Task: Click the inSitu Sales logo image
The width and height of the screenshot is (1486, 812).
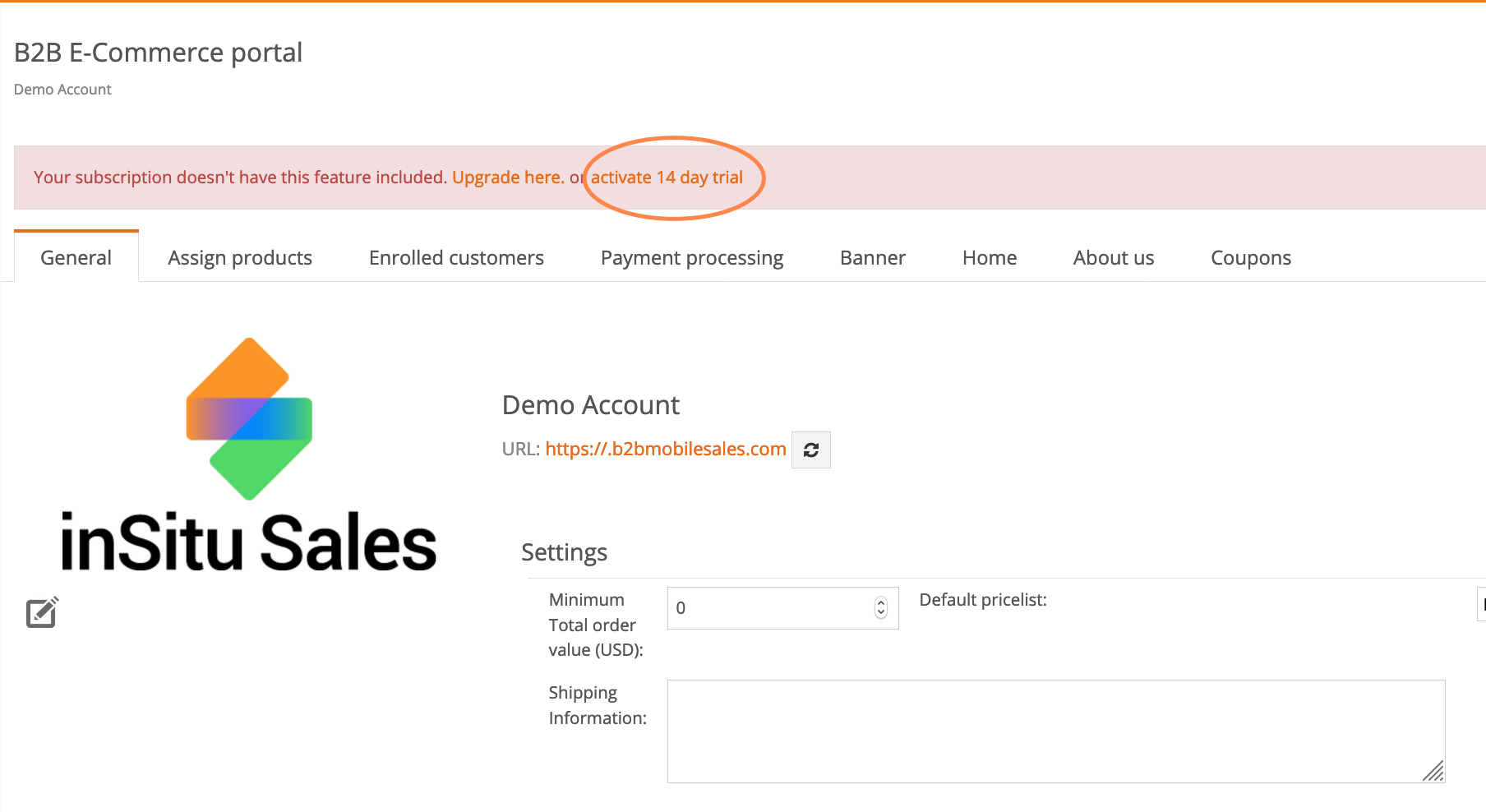Action: 249,456
